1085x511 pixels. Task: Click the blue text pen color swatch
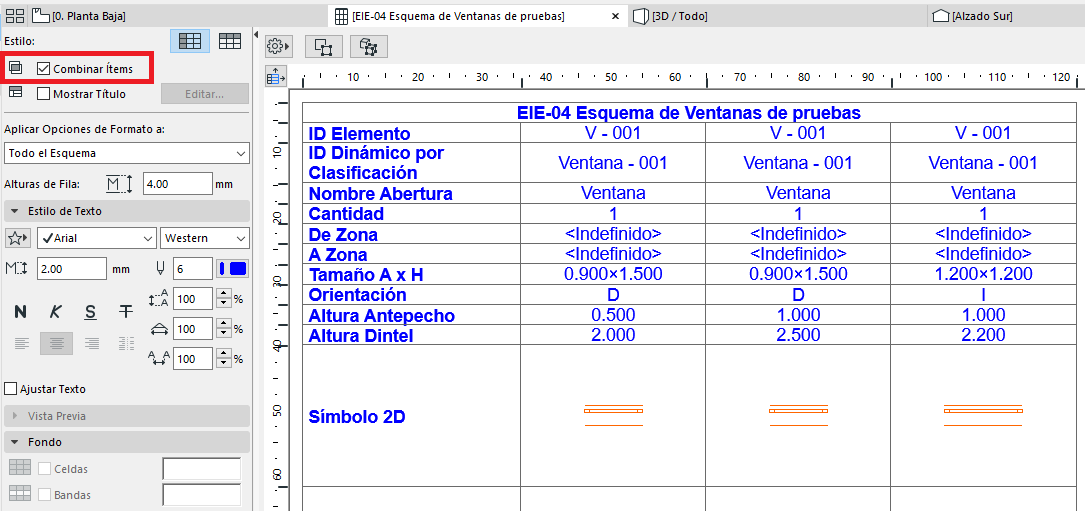238,269
